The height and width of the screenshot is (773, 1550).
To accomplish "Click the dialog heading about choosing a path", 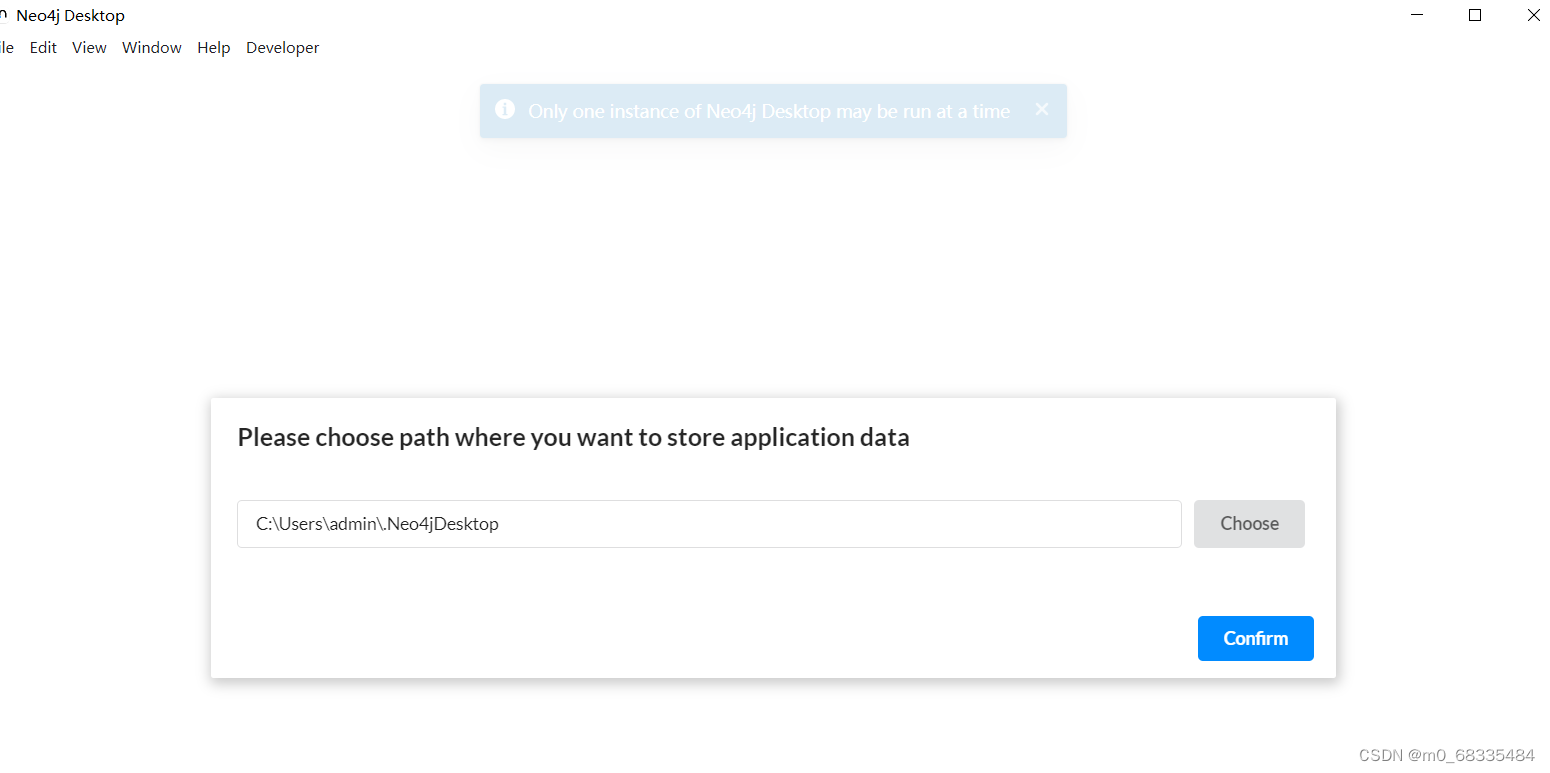I will pyautogui.click(x=573, y=437).
